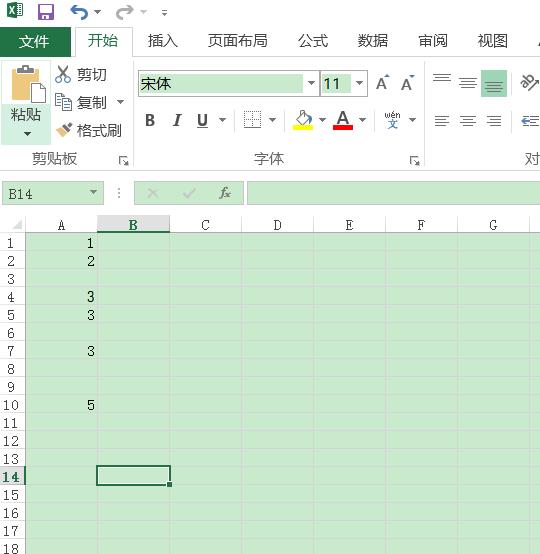This screenshot has height=554, width=540.
Task: Click the wén phonetic guide icon
Action: pos(392,120)
